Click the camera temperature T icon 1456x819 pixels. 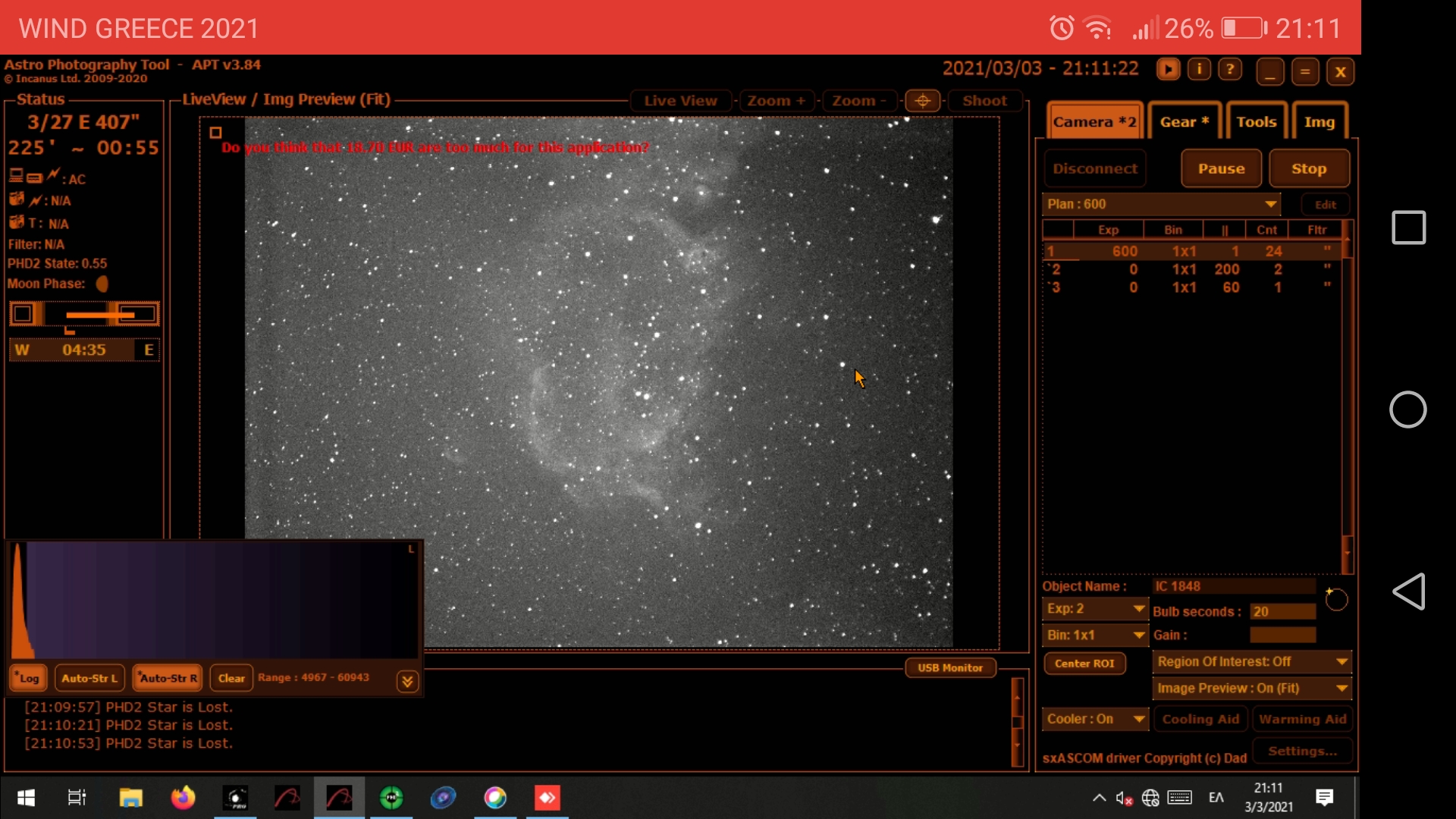coord(17,222)
